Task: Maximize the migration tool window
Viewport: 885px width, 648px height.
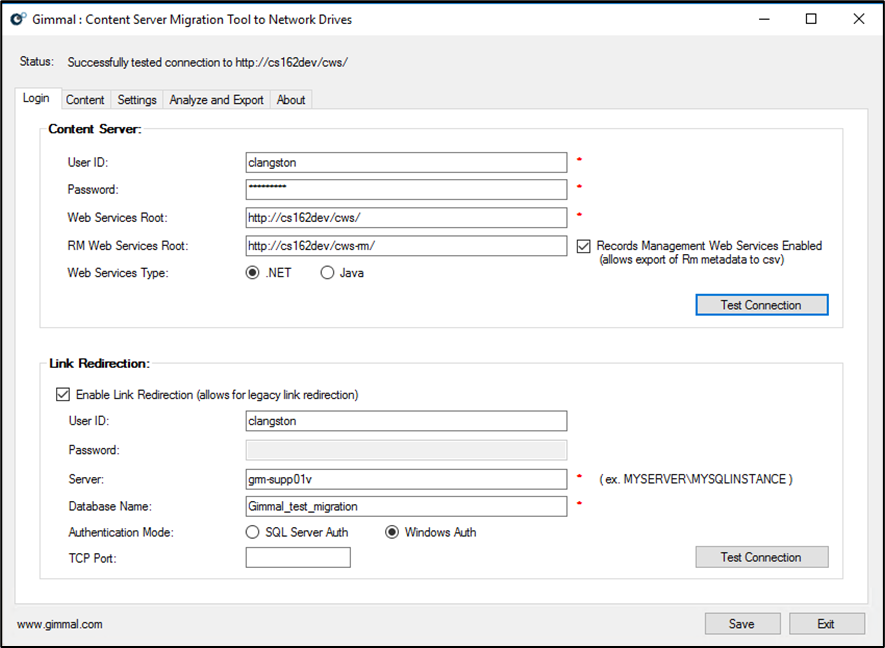Action: pos(811,19)
